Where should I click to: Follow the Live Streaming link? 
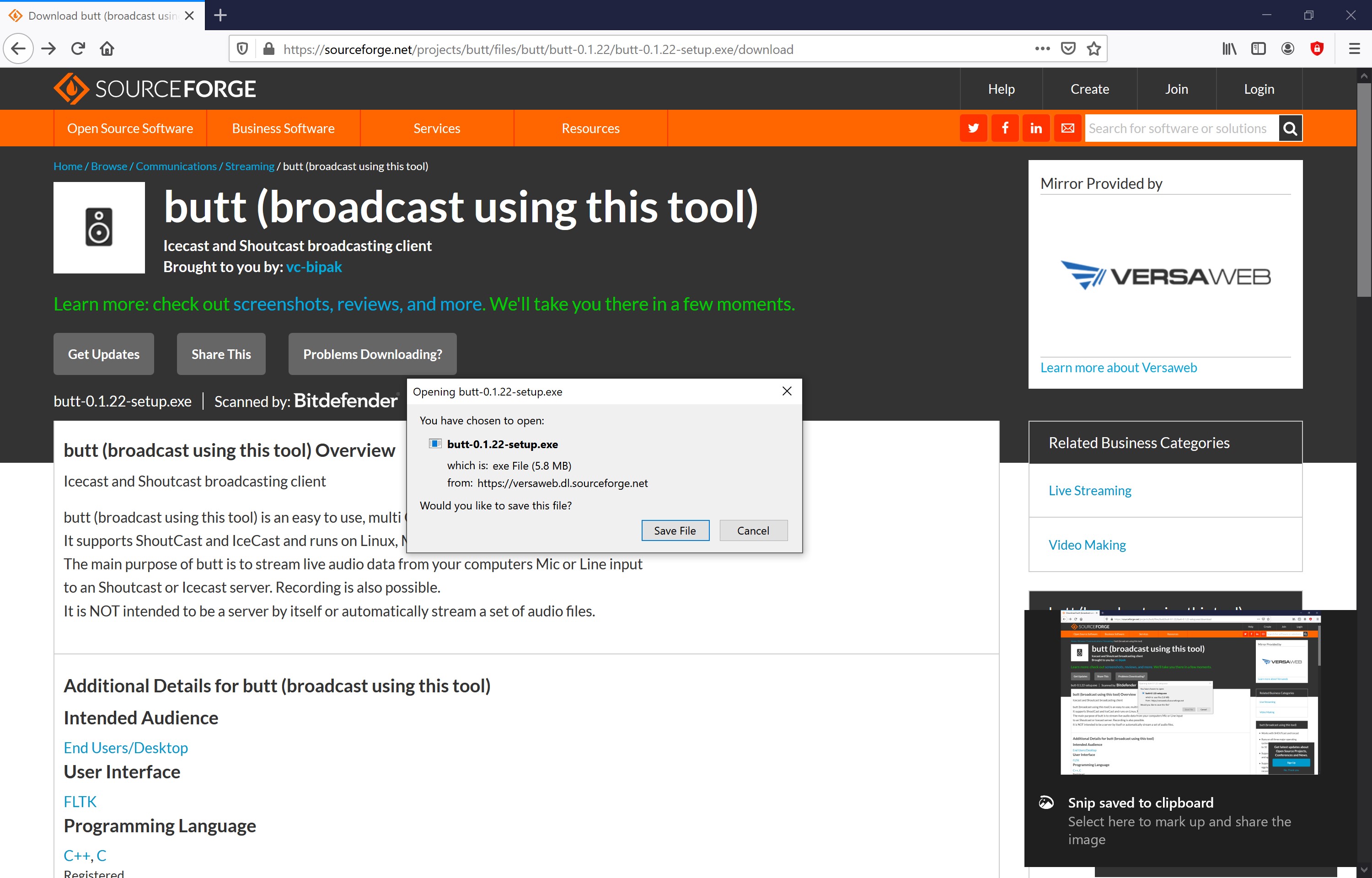(x=1090, y=490)
